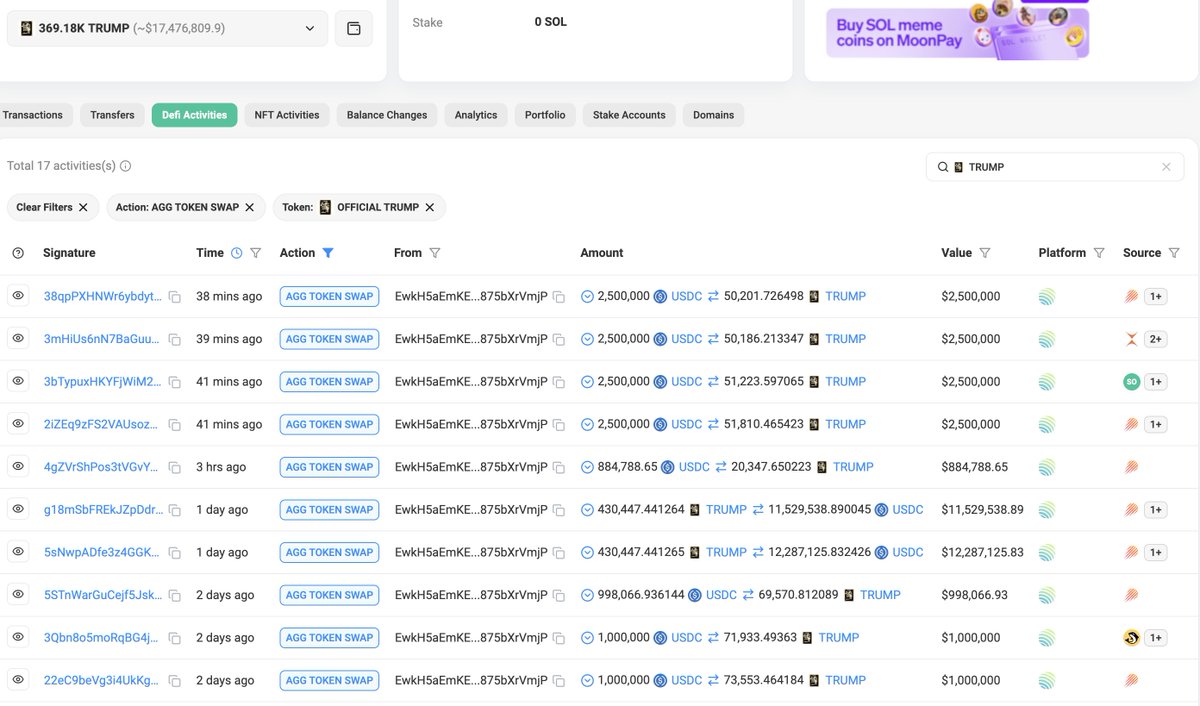Expand amount chevron in 998,066.936144 USDC row

[x=587, y=595]
